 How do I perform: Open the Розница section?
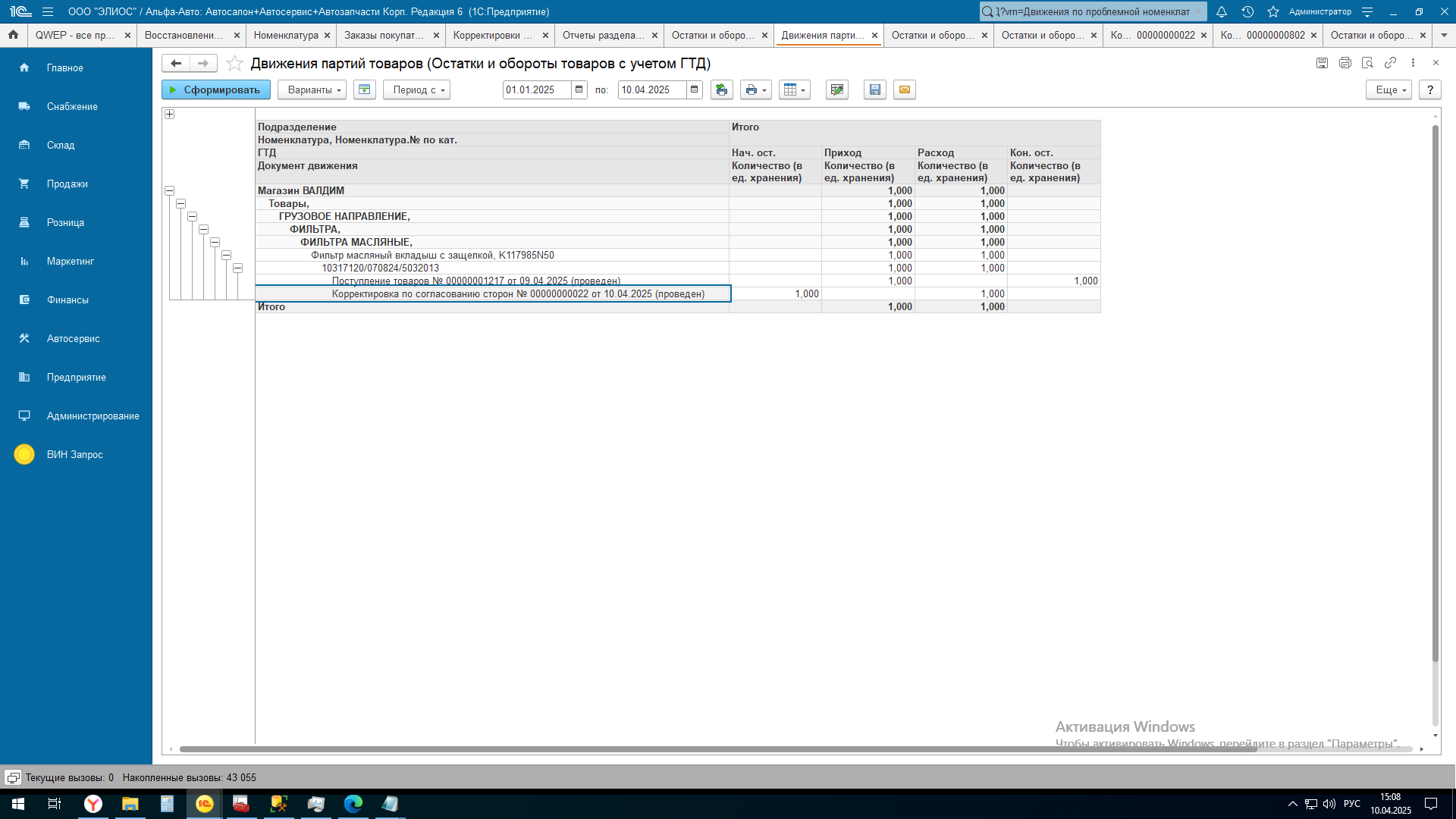tap(76, 222)
